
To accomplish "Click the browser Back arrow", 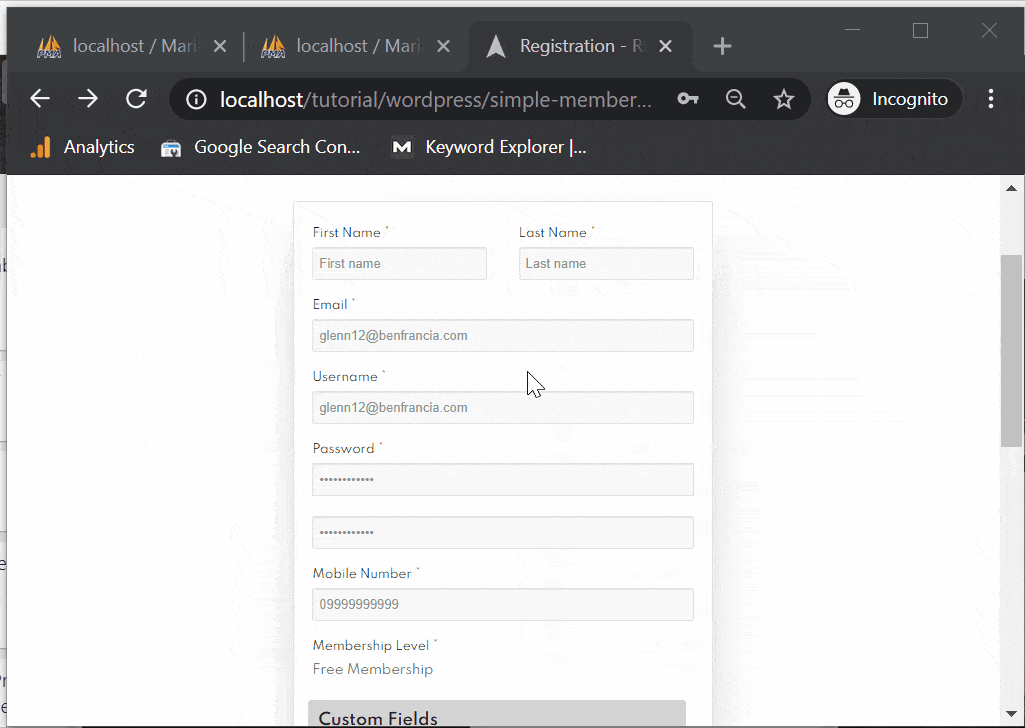I will tap(40, 98).
